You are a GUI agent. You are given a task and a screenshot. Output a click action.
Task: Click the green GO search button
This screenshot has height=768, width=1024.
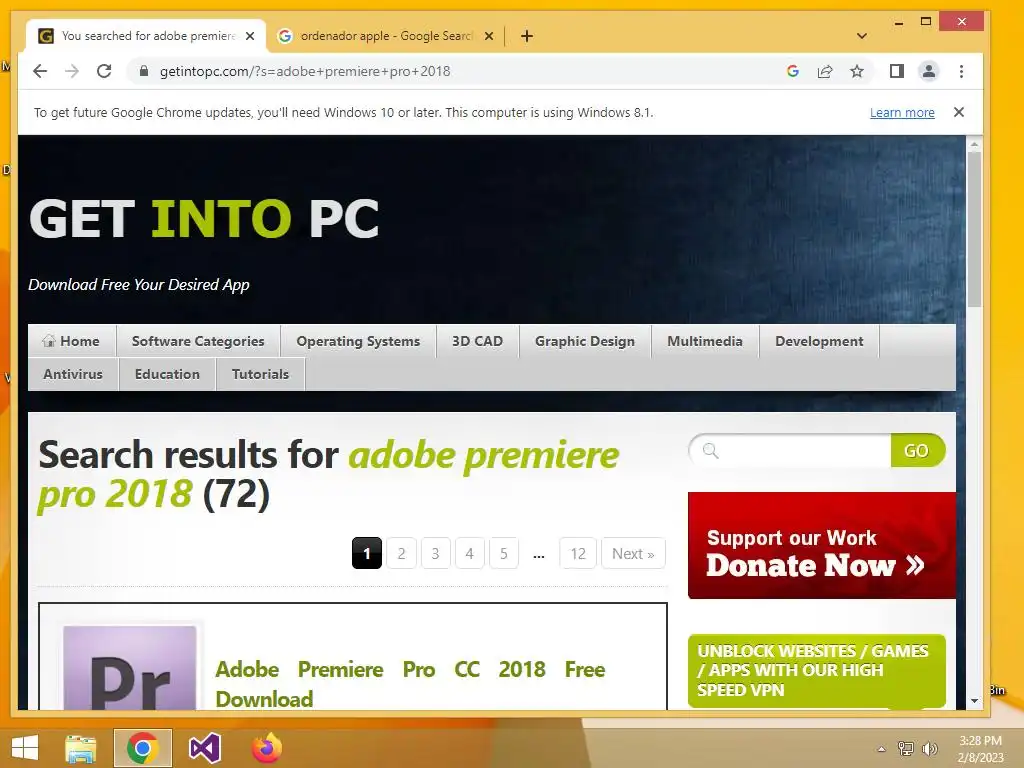(x=917, y=451)
